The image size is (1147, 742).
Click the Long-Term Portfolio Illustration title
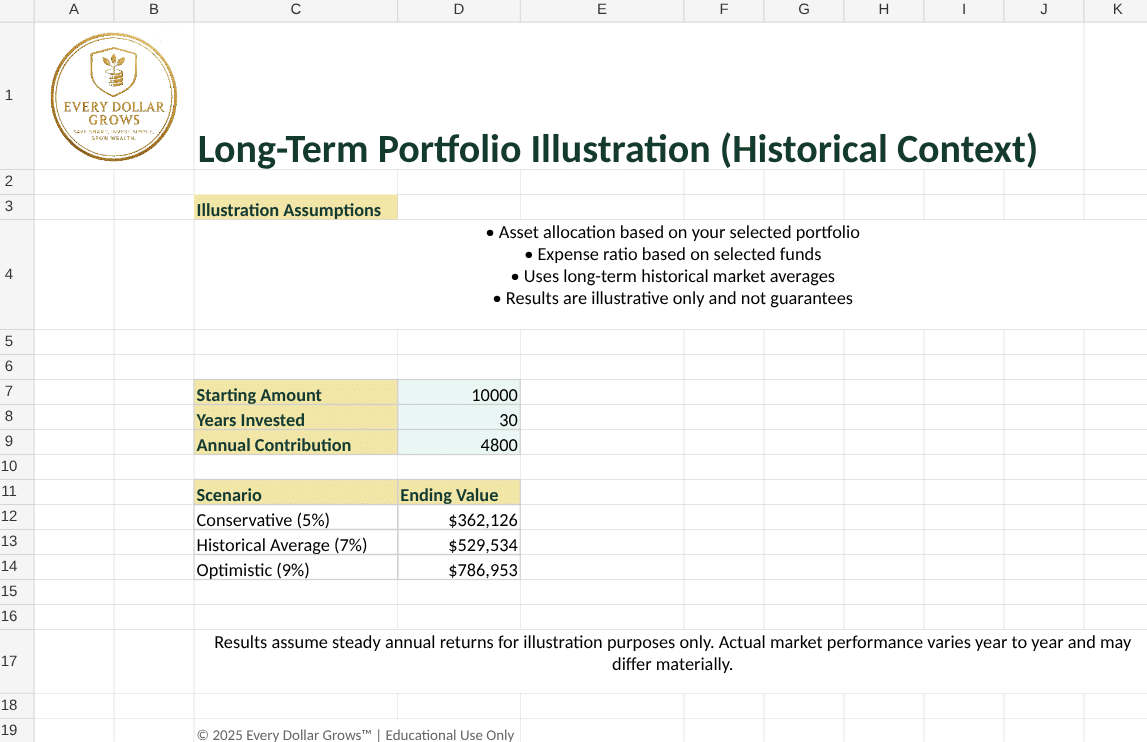click(x=617, y=149)
